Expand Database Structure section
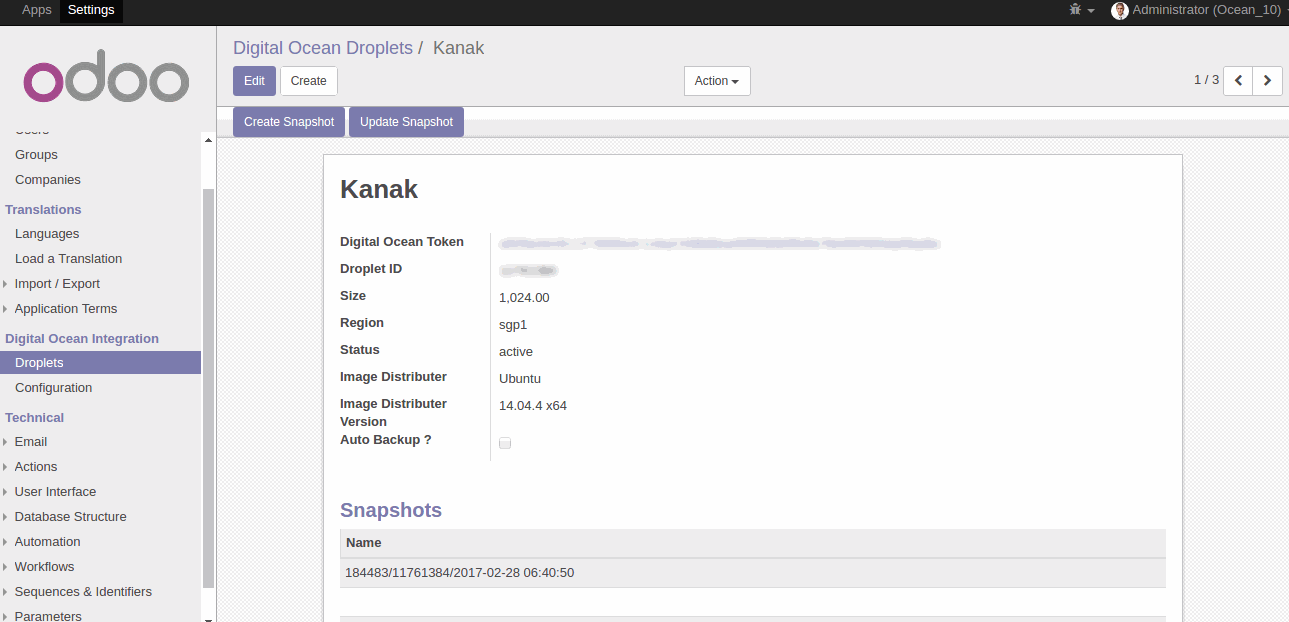 pyautogui.click(x=71, y=517)
